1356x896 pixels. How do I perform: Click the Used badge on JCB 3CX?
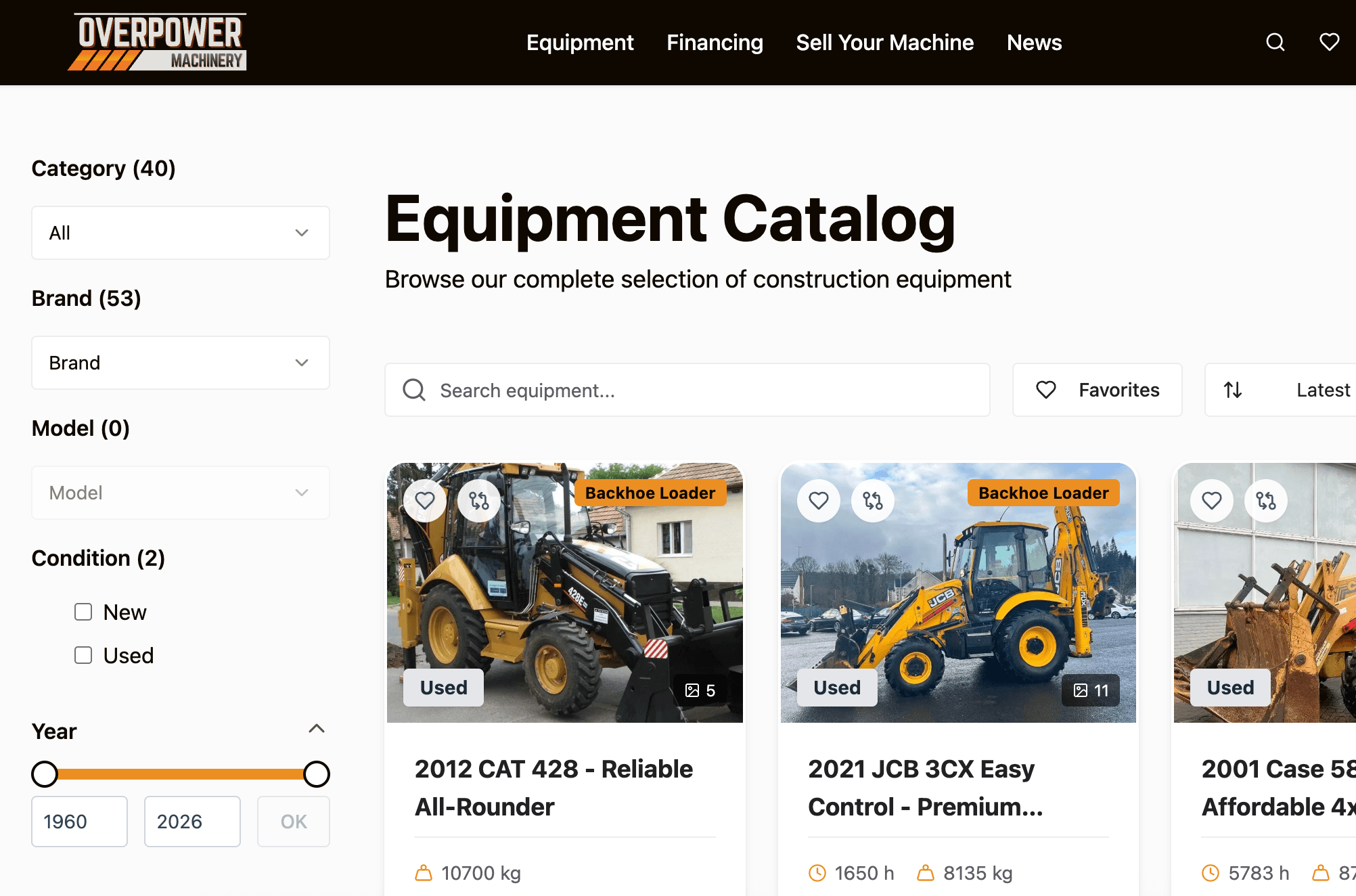click(x=837, y=688)
